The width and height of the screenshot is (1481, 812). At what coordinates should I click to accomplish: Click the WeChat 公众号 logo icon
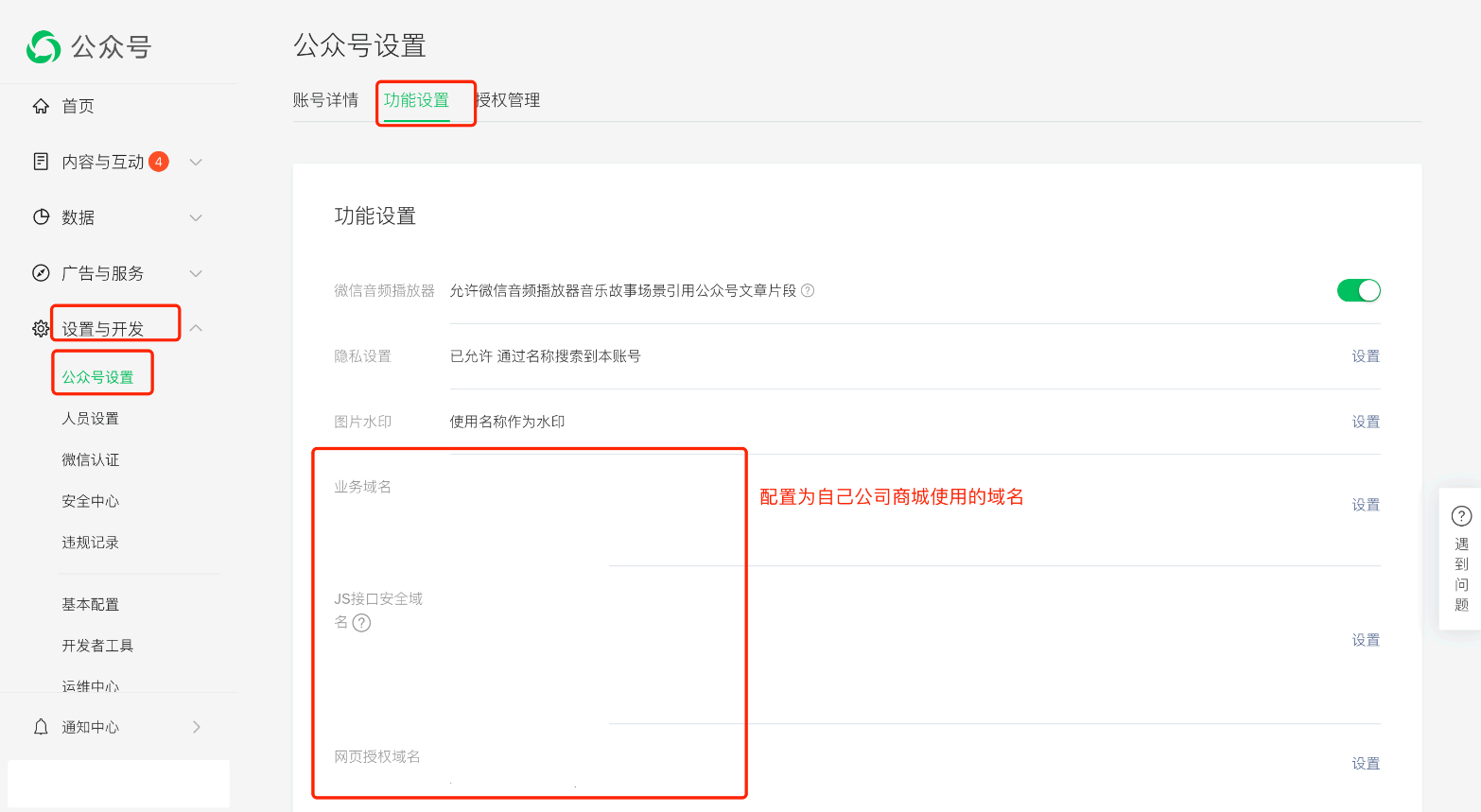tap(44, 46)
